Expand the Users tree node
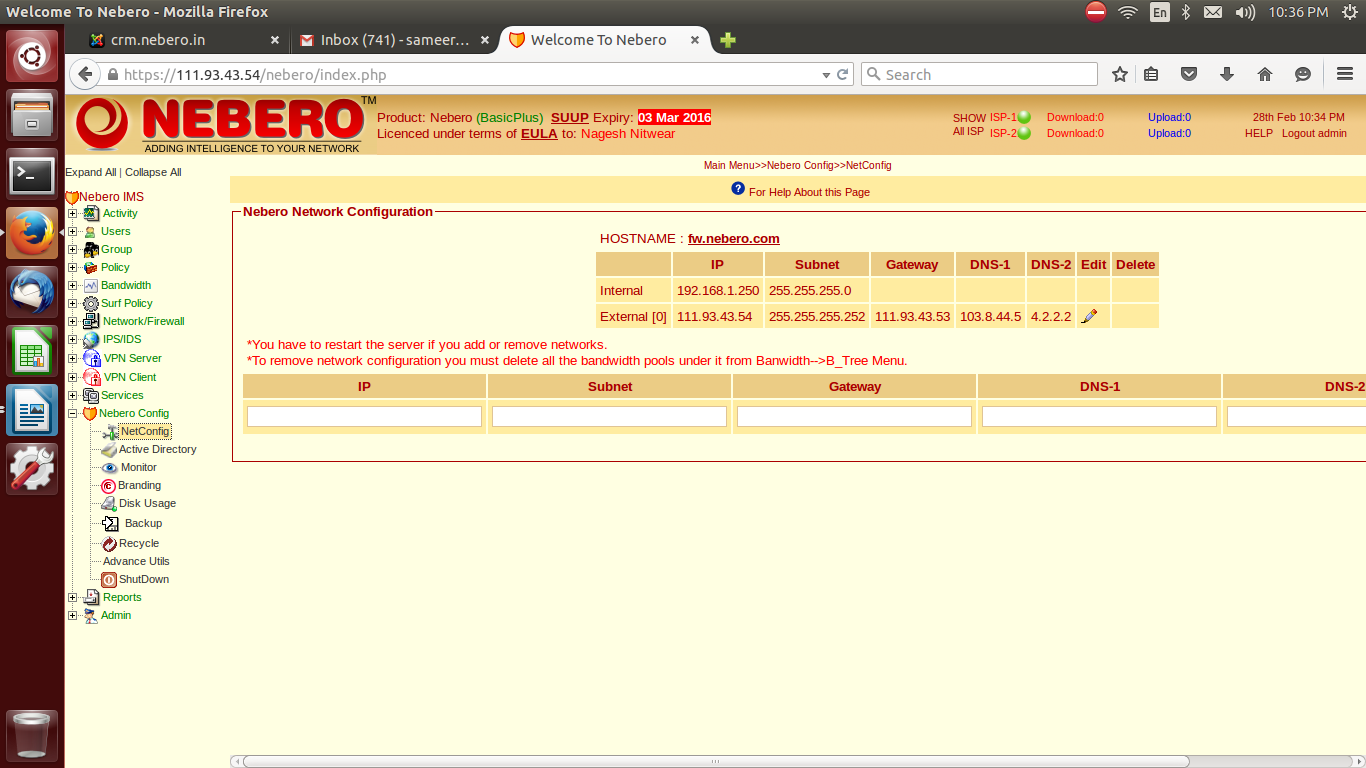This screenshot has width=1366, height=768. pos(72,231)
